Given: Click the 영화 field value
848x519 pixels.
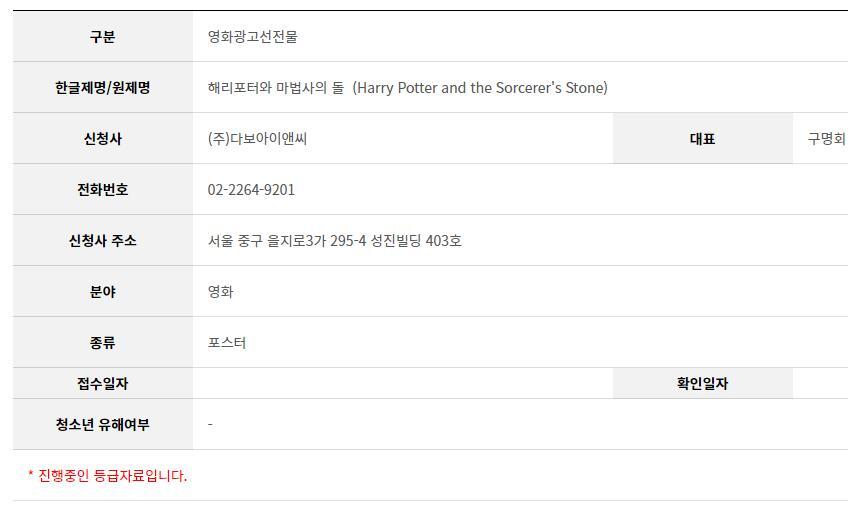Looking at the screenshot, I should [x=221, y=292].
